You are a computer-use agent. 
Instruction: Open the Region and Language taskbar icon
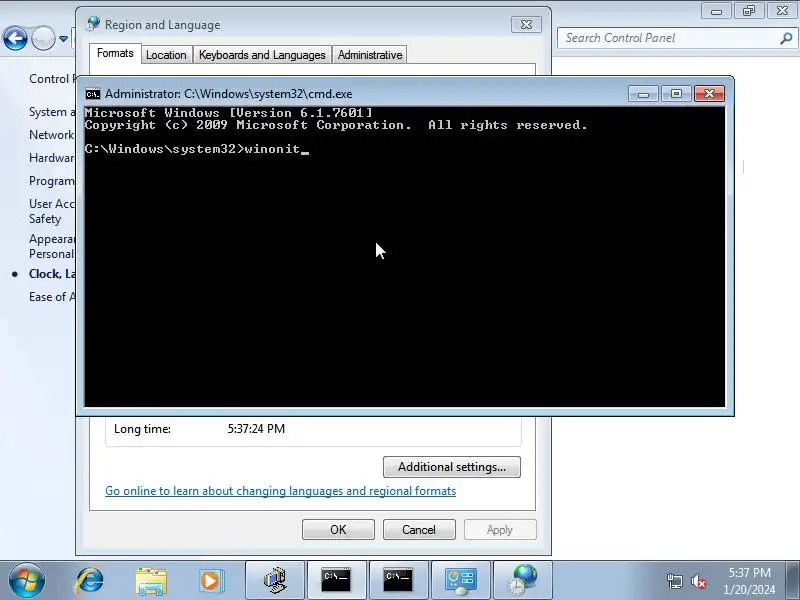pyautogui.click(x=523, y=581)
